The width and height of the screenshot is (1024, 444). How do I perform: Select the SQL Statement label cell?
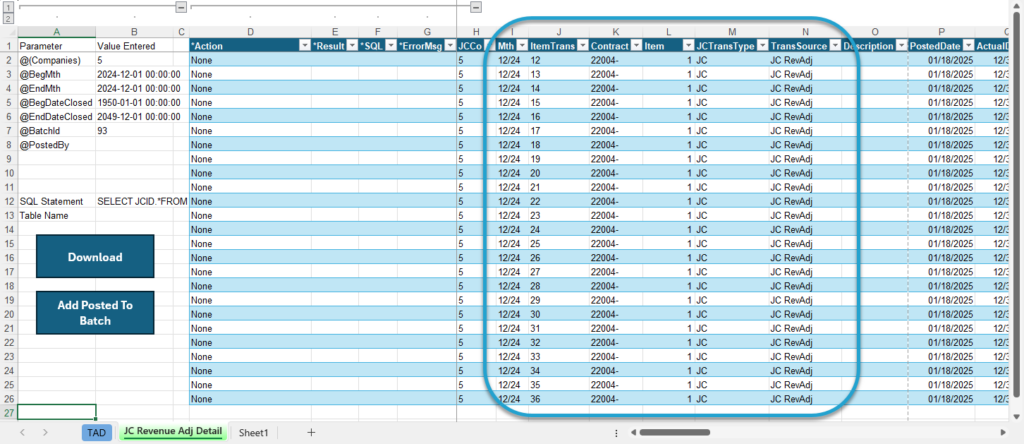pyautogui.click(x=57, y=201)
